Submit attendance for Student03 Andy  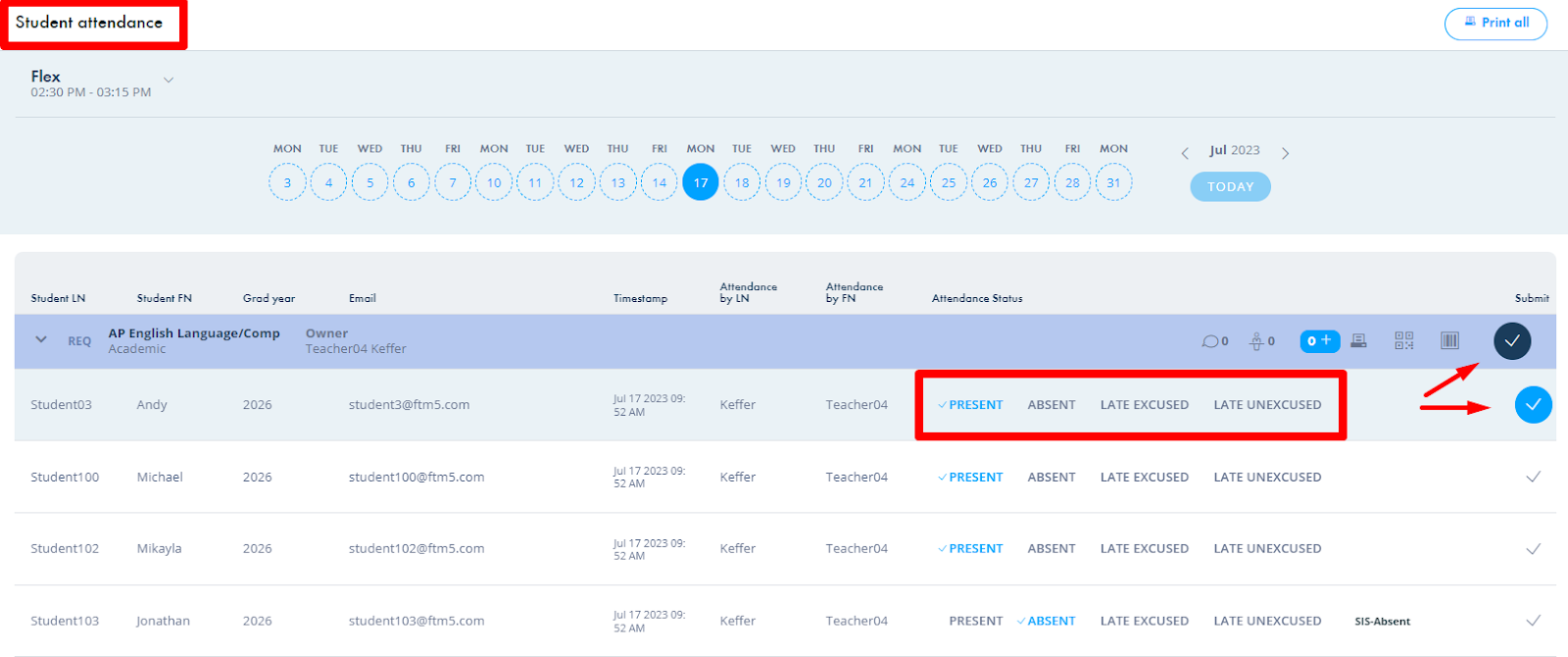coord(1533,404)
